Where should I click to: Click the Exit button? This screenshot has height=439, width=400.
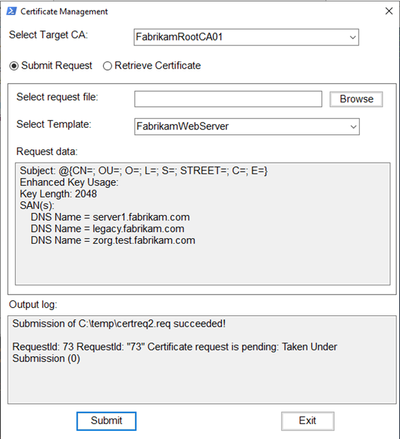(307, 421)
